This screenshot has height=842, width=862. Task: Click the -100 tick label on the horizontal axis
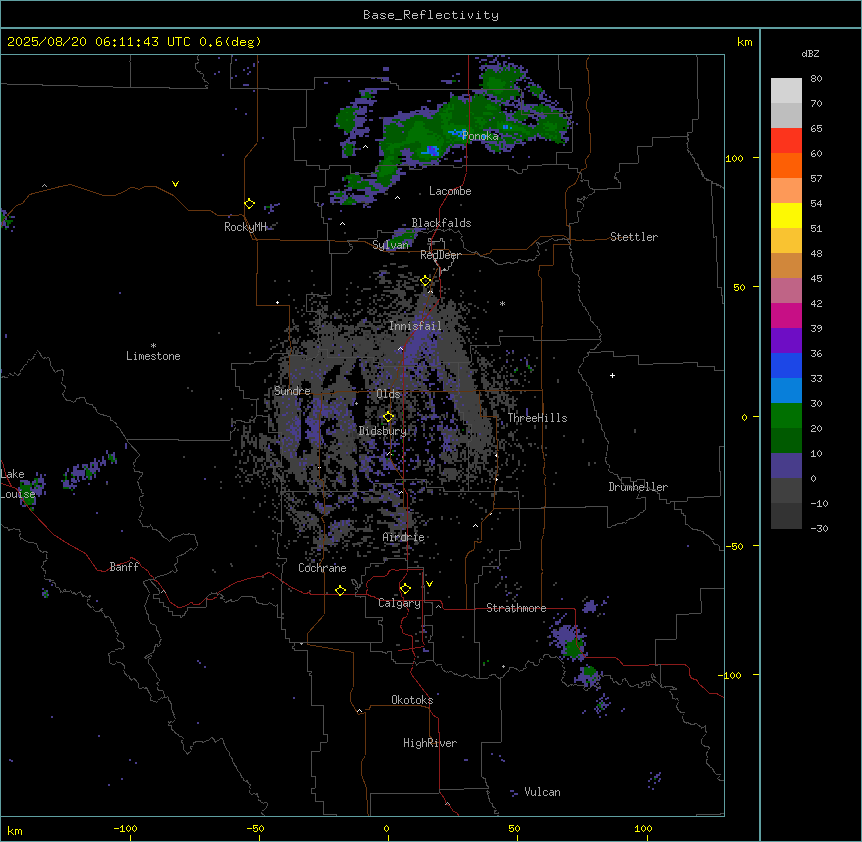click(125, 828)
